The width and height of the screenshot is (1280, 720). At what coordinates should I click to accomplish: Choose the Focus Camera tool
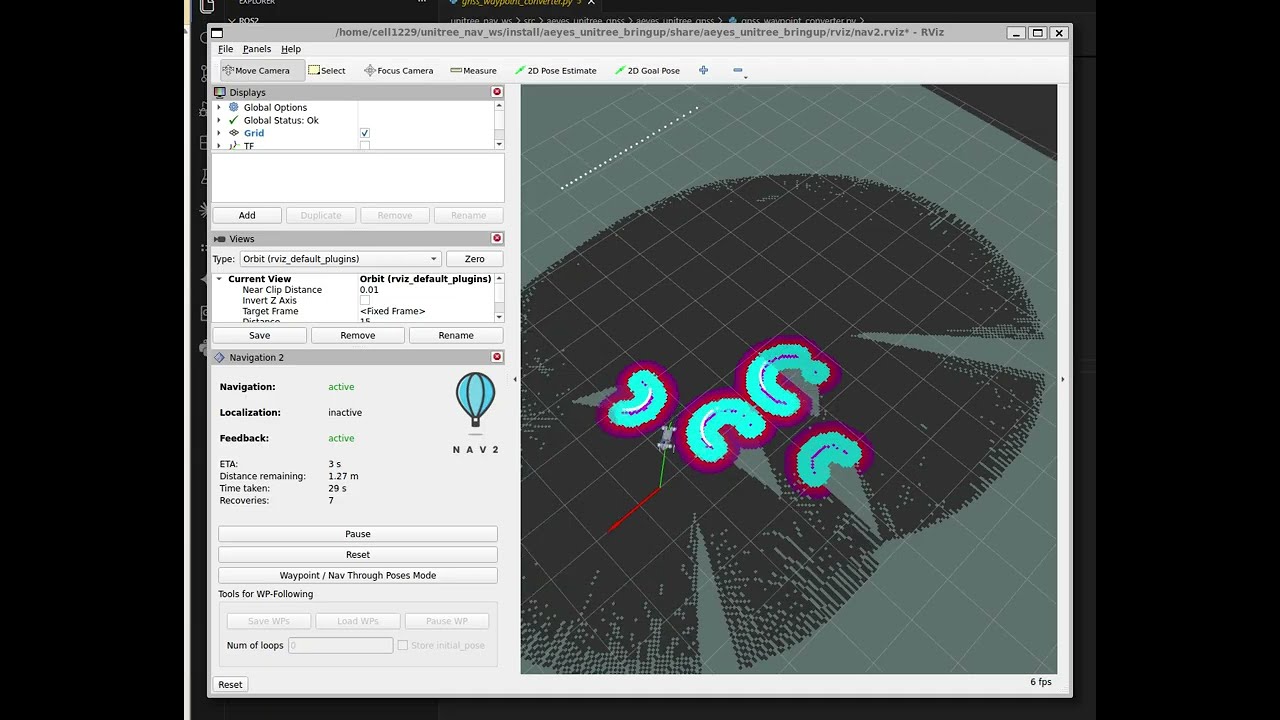point(398,71)
